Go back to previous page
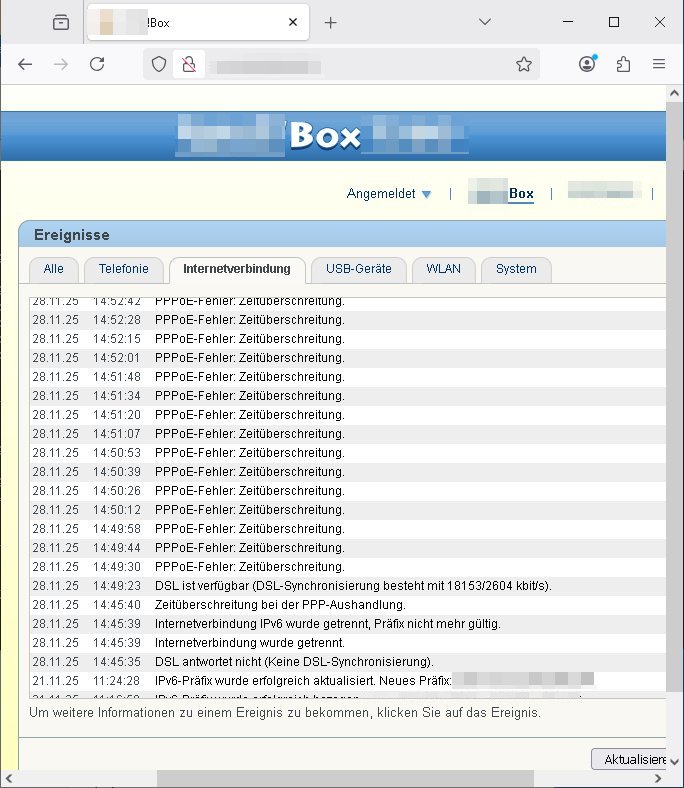 (x=26, y=64)
